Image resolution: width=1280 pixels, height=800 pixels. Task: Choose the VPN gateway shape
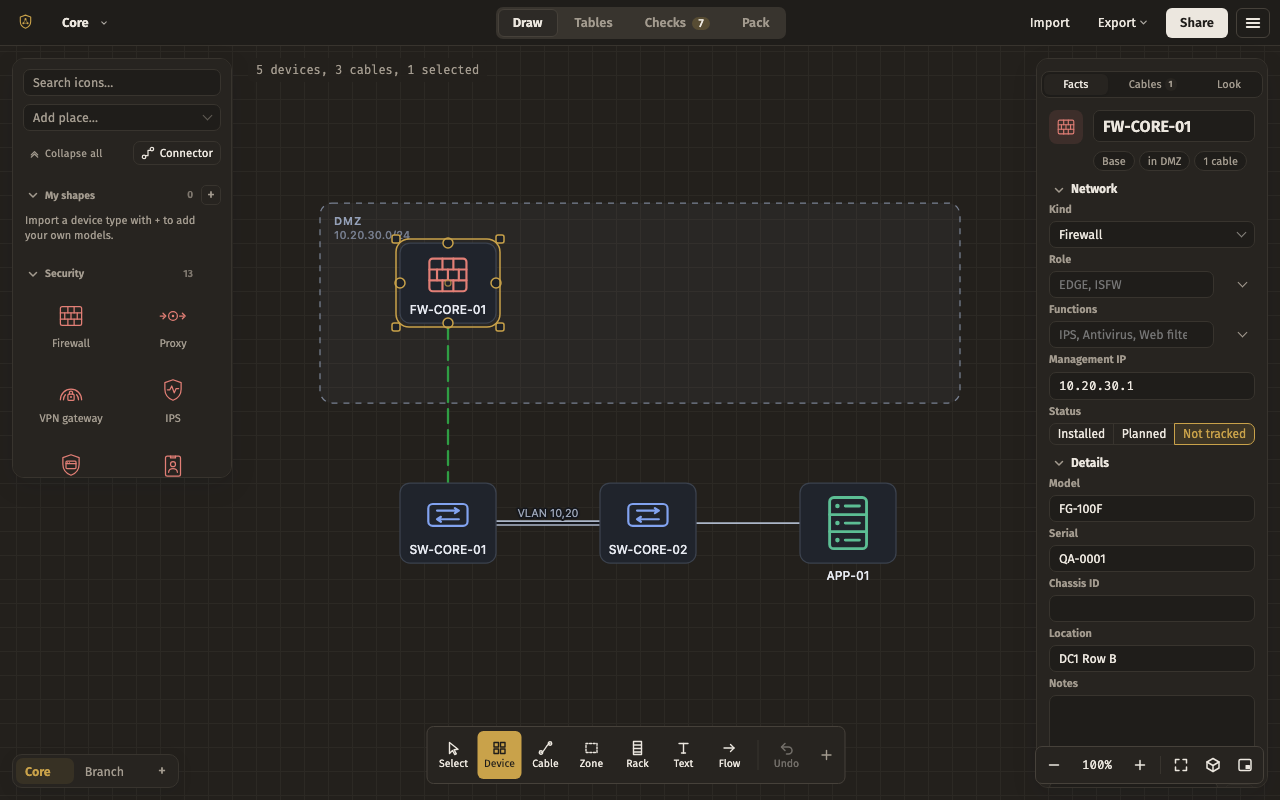pyautogui.click(x=71, y=401)
